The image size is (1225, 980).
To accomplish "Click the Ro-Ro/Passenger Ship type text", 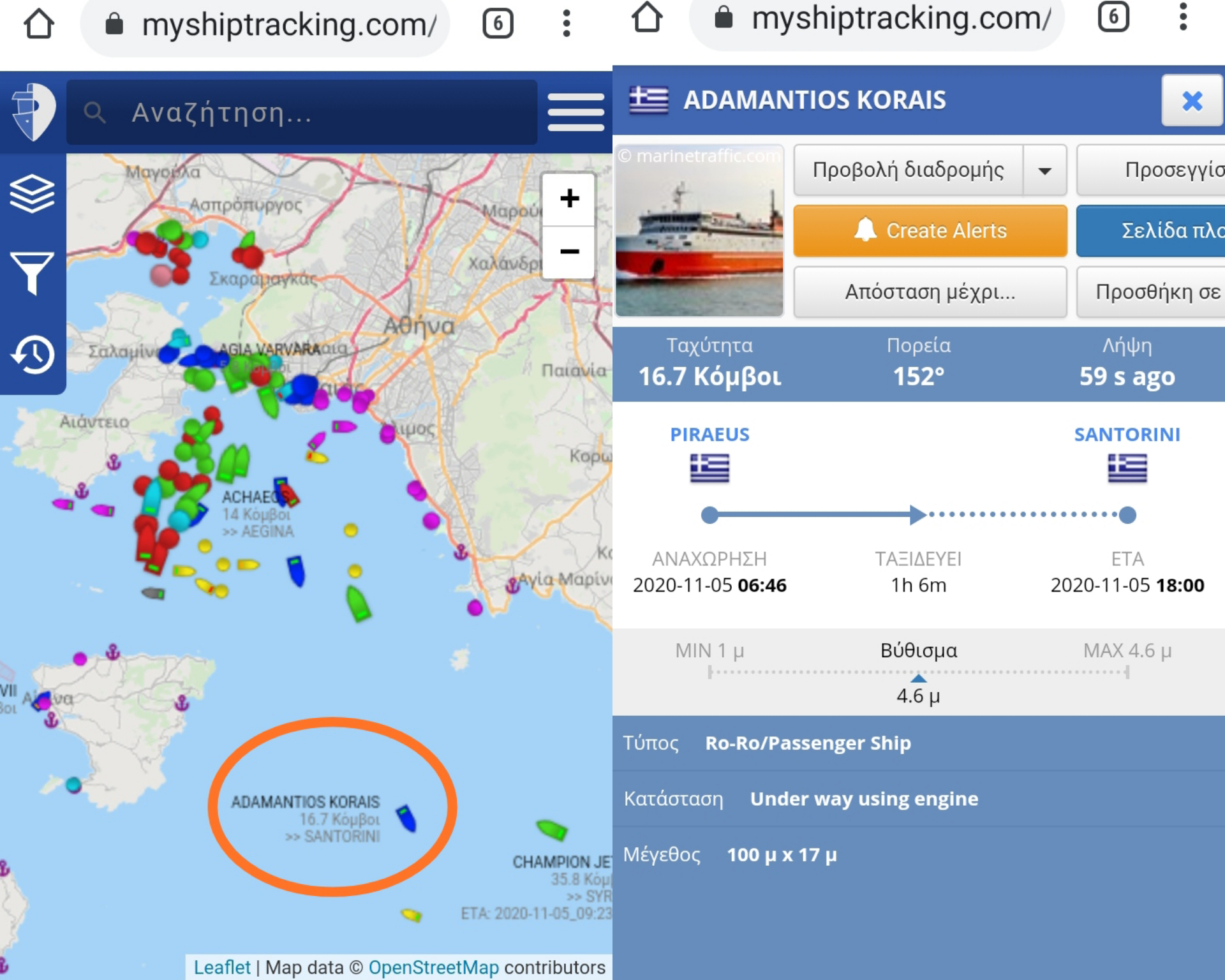I will click(x=808, y=743).
